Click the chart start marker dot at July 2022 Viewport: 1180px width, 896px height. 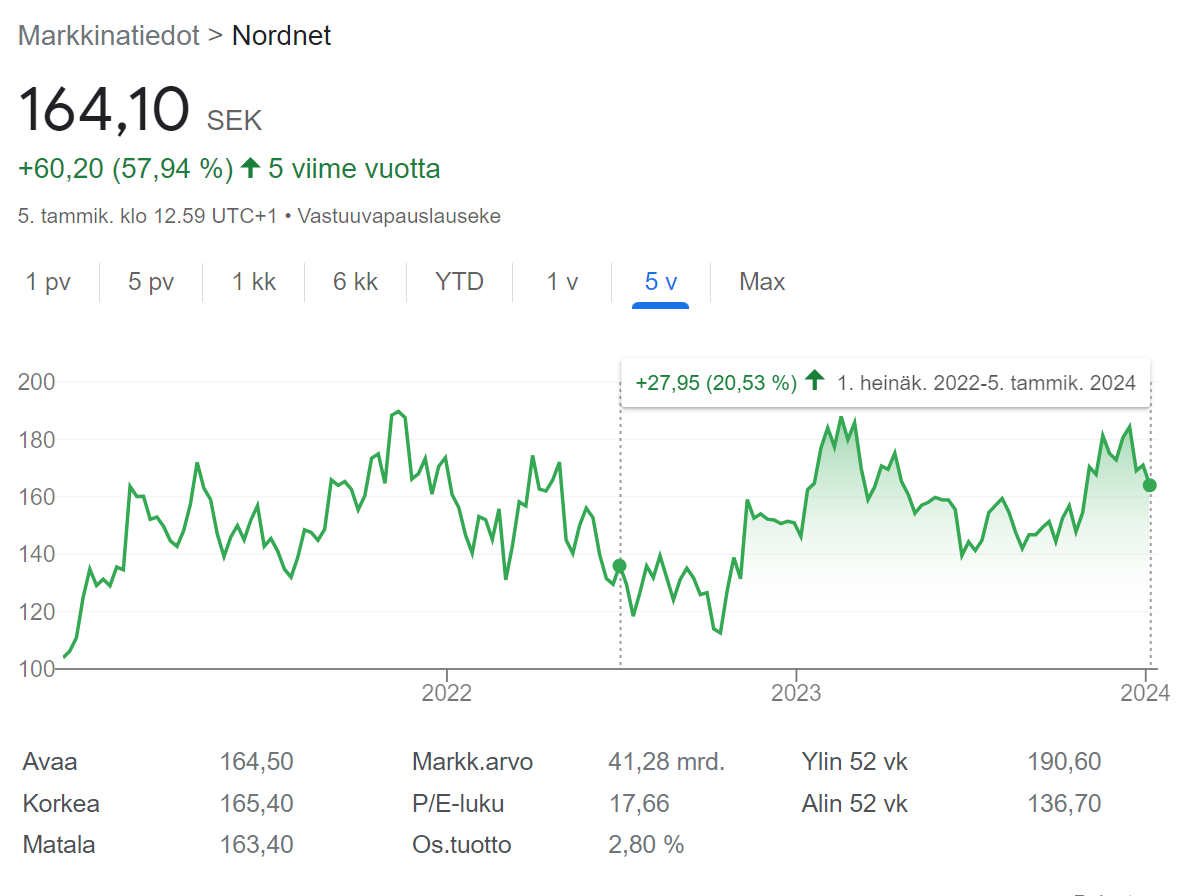coord(619,566)
